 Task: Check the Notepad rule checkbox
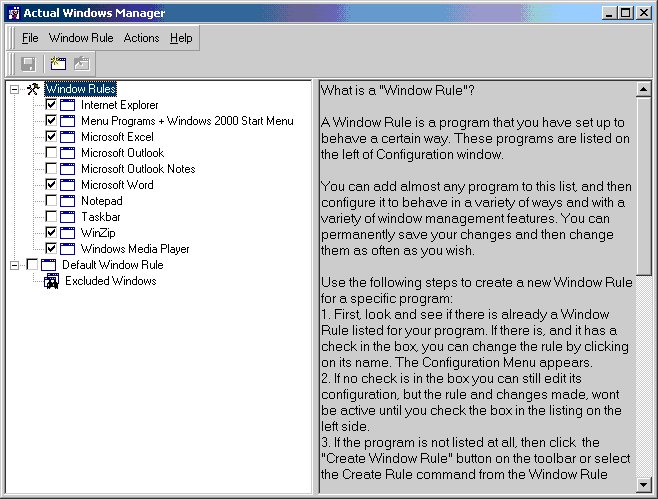51,201
